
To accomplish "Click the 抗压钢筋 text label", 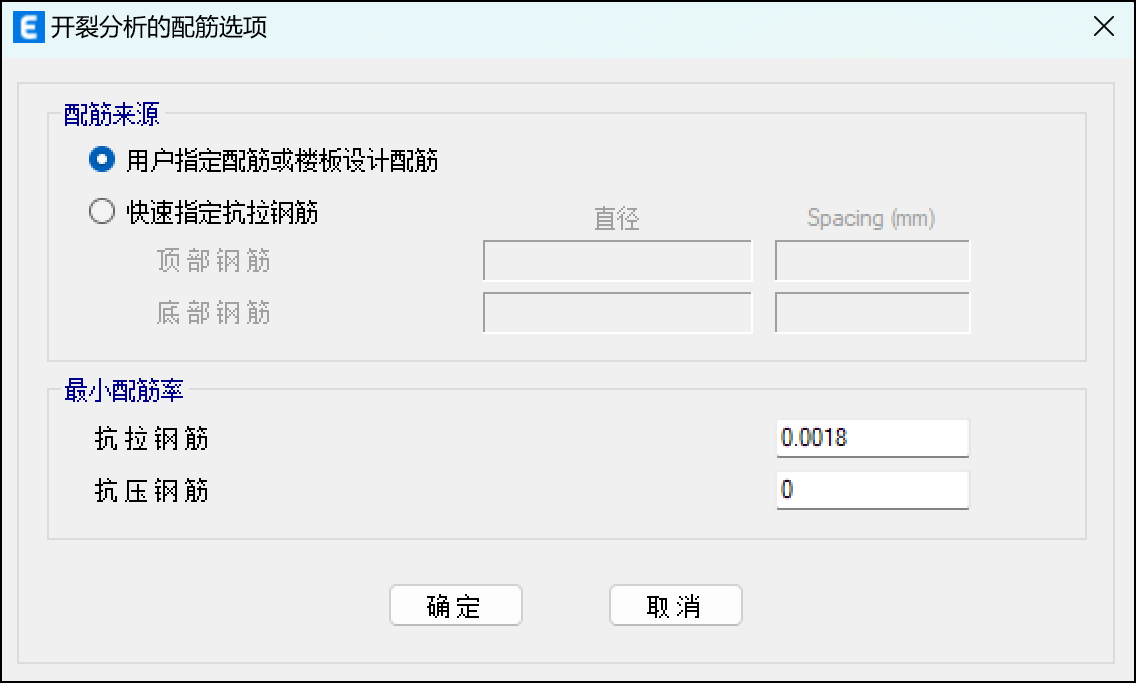I will point(151,491).
